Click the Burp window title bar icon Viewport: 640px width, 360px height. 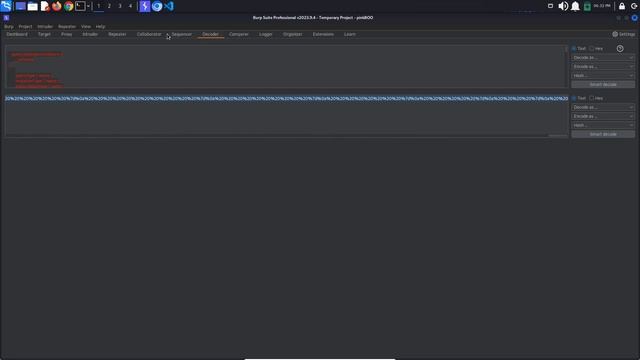tap(6, 18)
